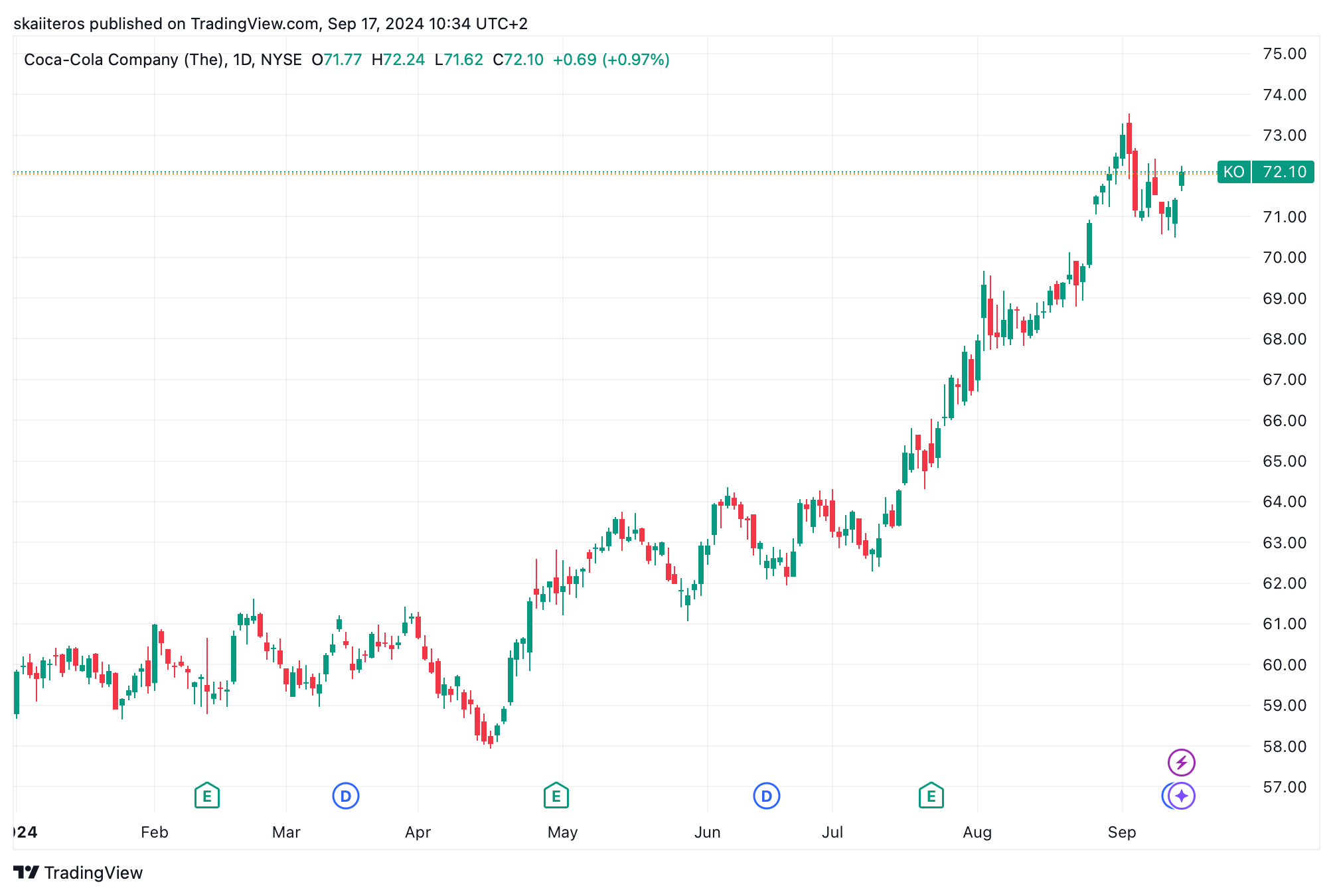The width and height of the screenshot is (1333, 896).
Task: Click the Sep label on the time axis
Action: 1122,832
